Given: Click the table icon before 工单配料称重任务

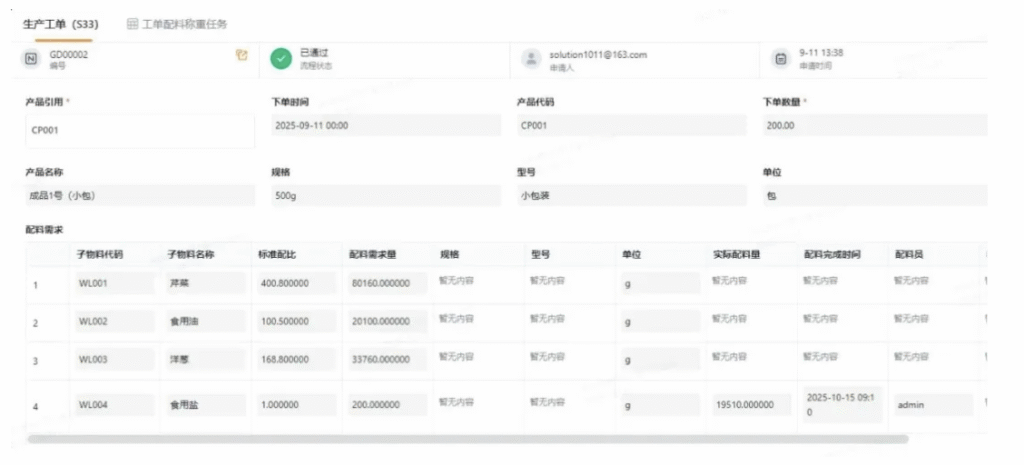Looking at the screenshot, I should point(132,23).
